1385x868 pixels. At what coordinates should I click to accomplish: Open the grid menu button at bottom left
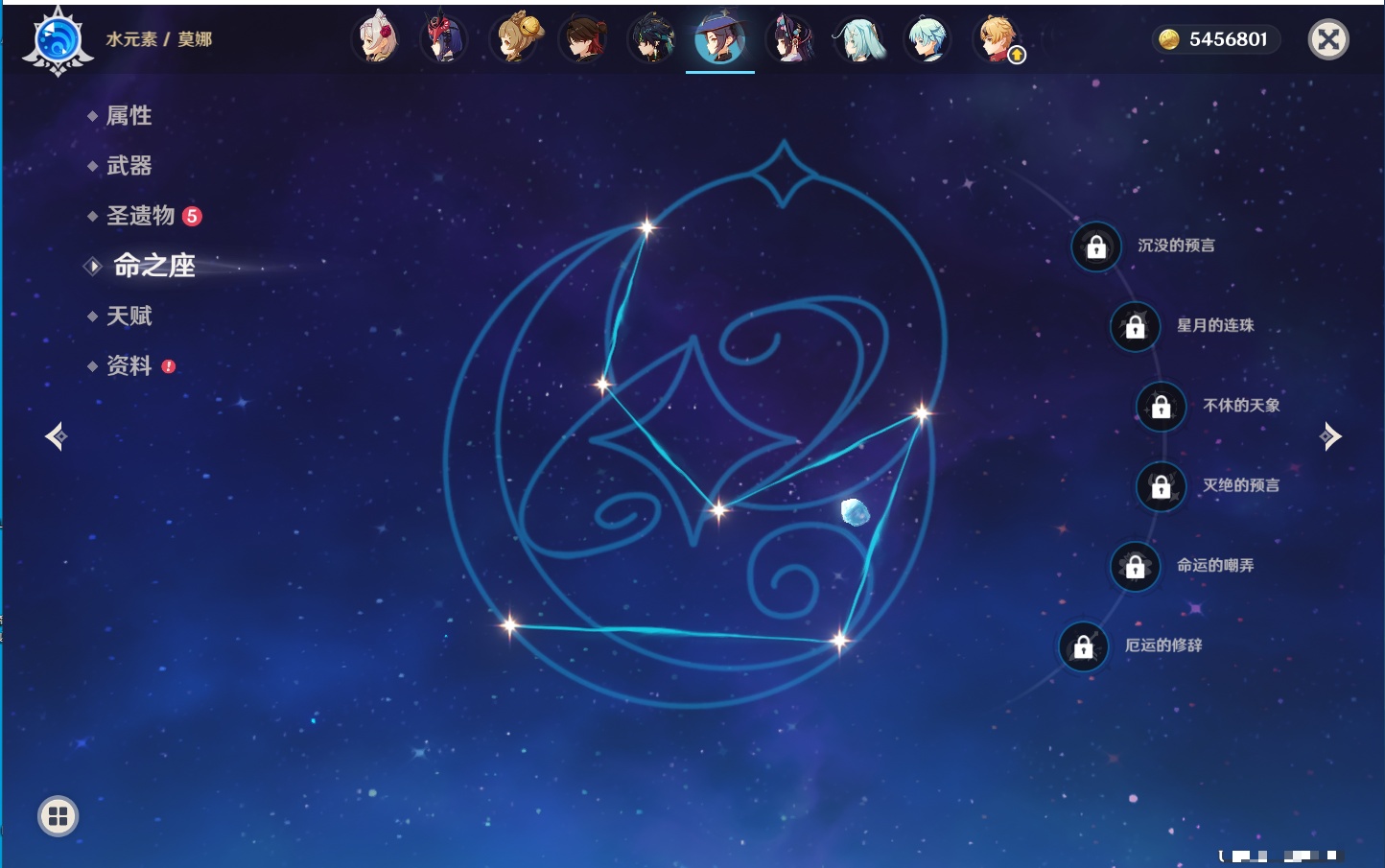tap(58, 816)
